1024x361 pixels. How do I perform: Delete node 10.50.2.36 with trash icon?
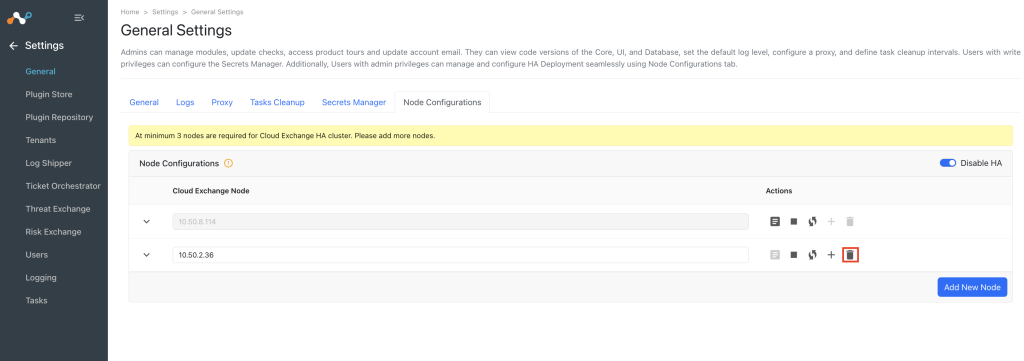(850, 255)
